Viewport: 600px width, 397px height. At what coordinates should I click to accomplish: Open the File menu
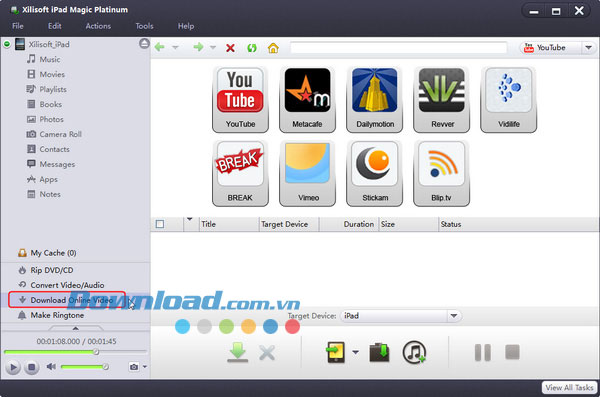(18, 26)
